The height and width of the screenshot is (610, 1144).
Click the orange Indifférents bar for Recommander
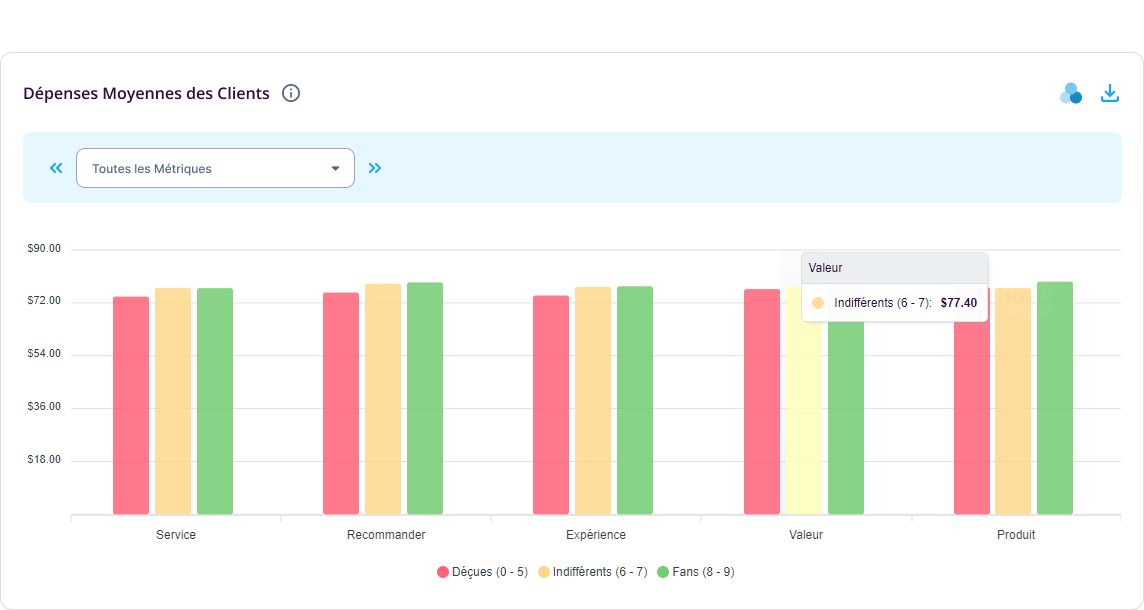click(383, 399)
